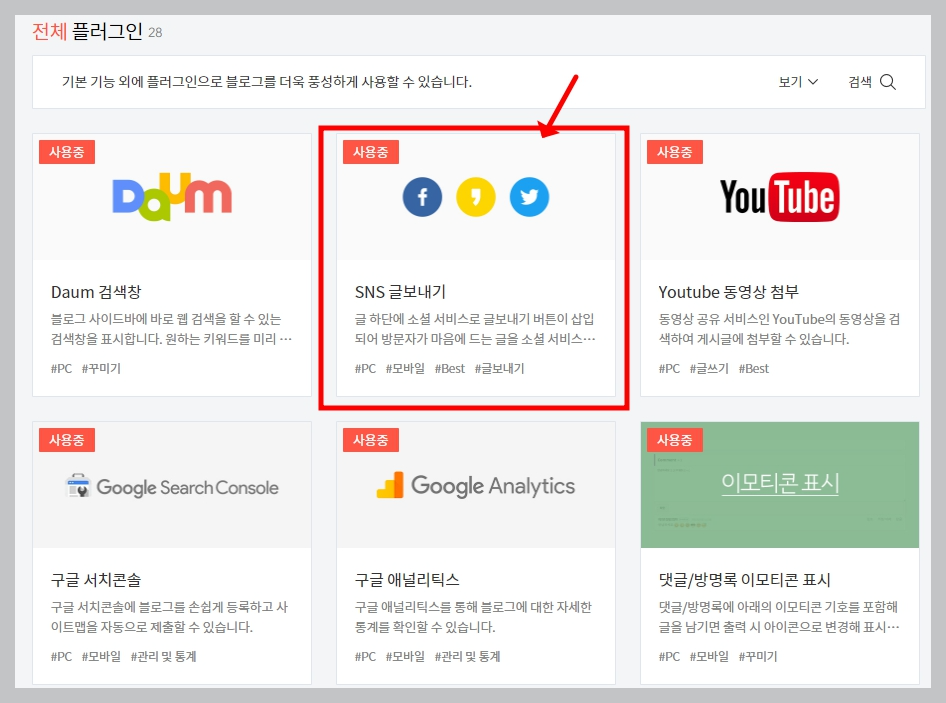Screen dimensions: 946x703
Task: Select #관리 및 통계 tag under 구글 애널리틱스
Action: (468, 656)
